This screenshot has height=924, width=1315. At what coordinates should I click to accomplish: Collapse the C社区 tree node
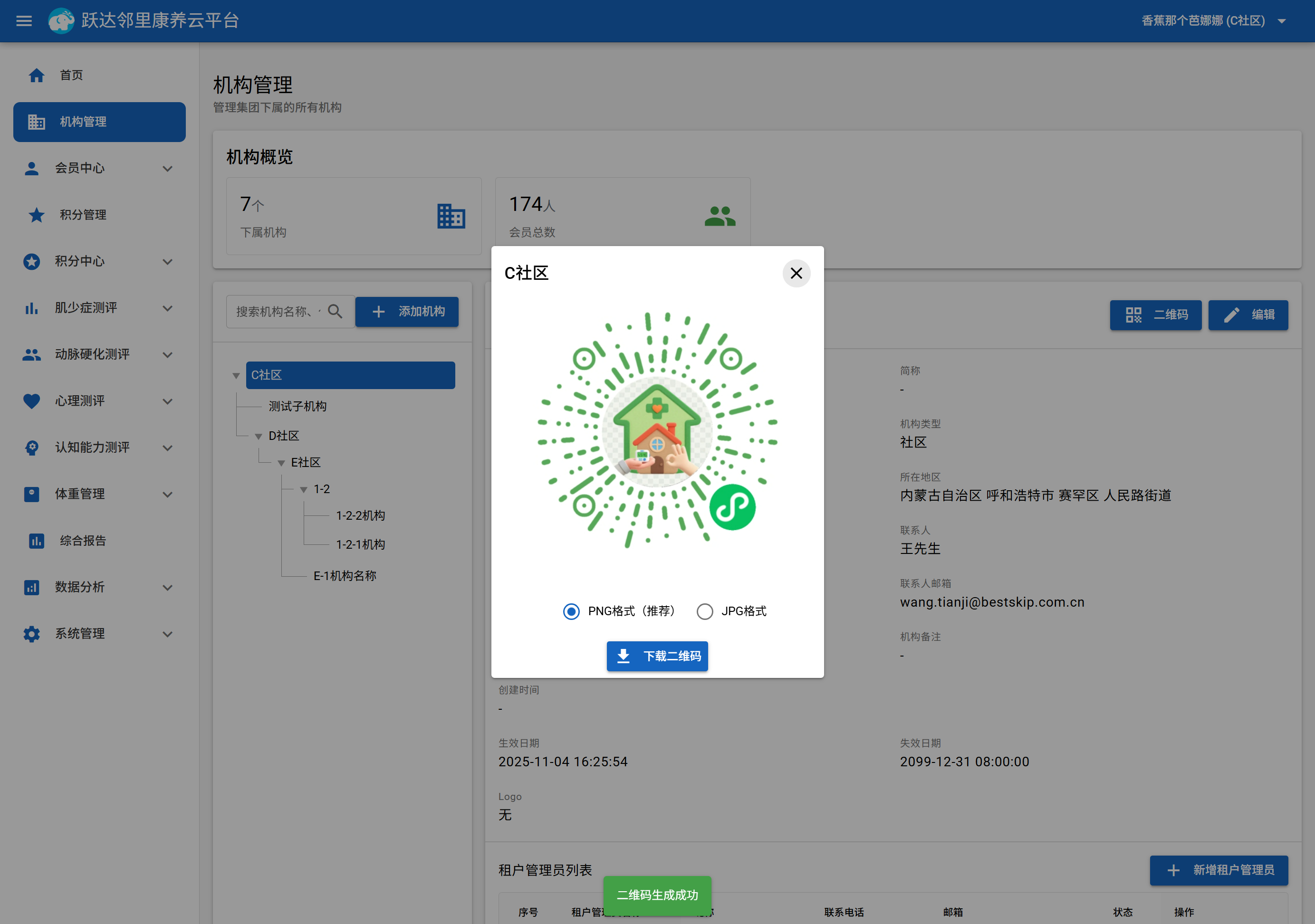point(236,376)
